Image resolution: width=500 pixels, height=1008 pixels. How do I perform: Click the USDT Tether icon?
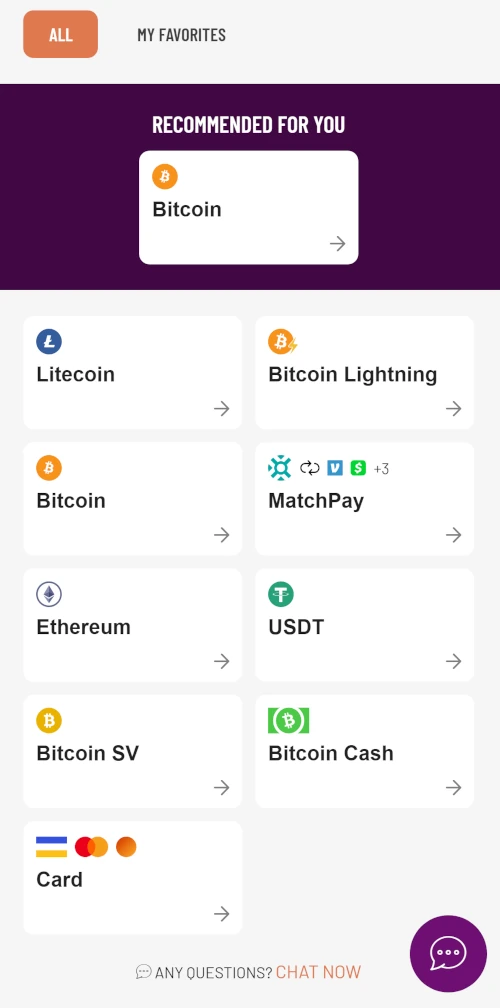click(x=281, y=595)
